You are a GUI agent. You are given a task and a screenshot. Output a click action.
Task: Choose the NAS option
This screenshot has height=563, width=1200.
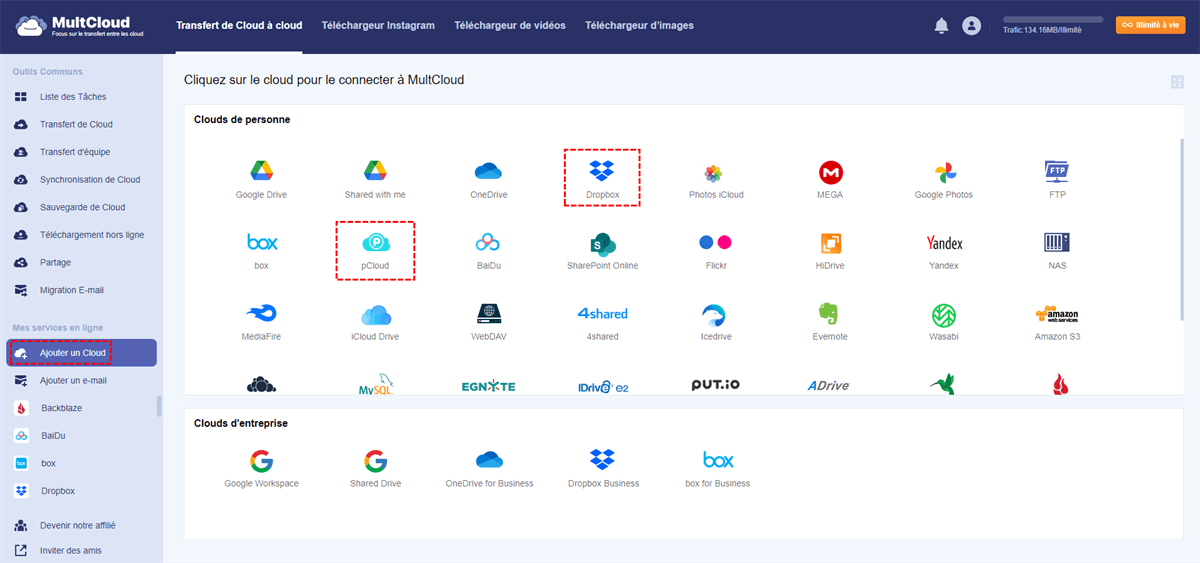tap(1057, 250)
